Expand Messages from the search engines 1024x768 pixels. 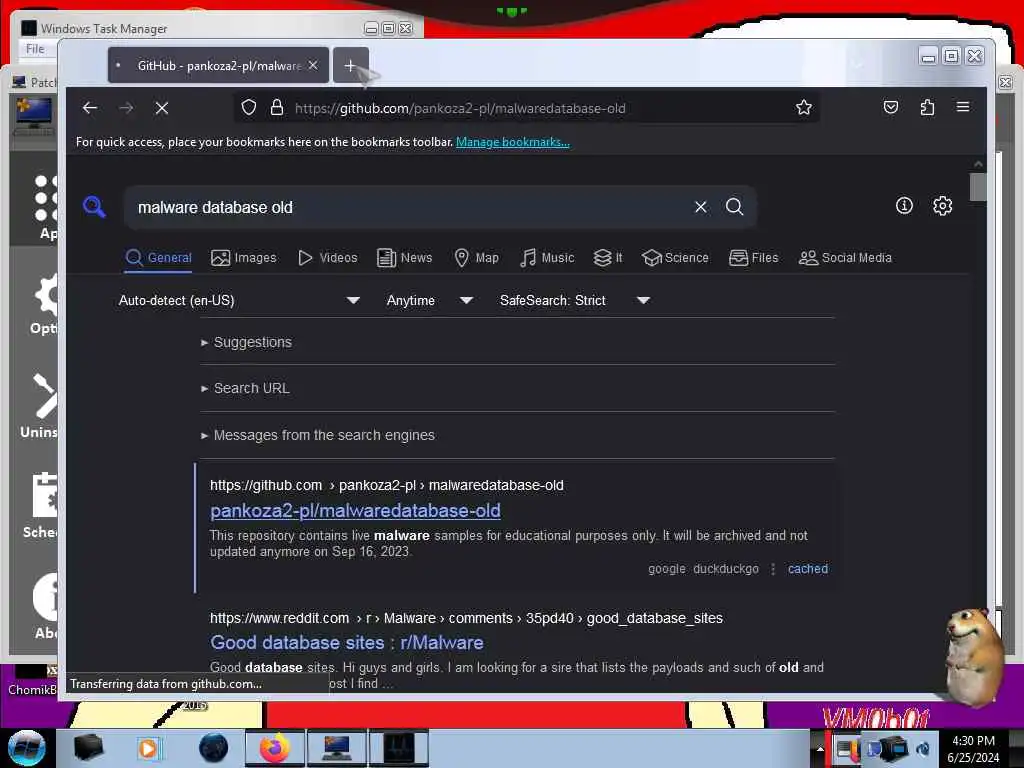318,435
